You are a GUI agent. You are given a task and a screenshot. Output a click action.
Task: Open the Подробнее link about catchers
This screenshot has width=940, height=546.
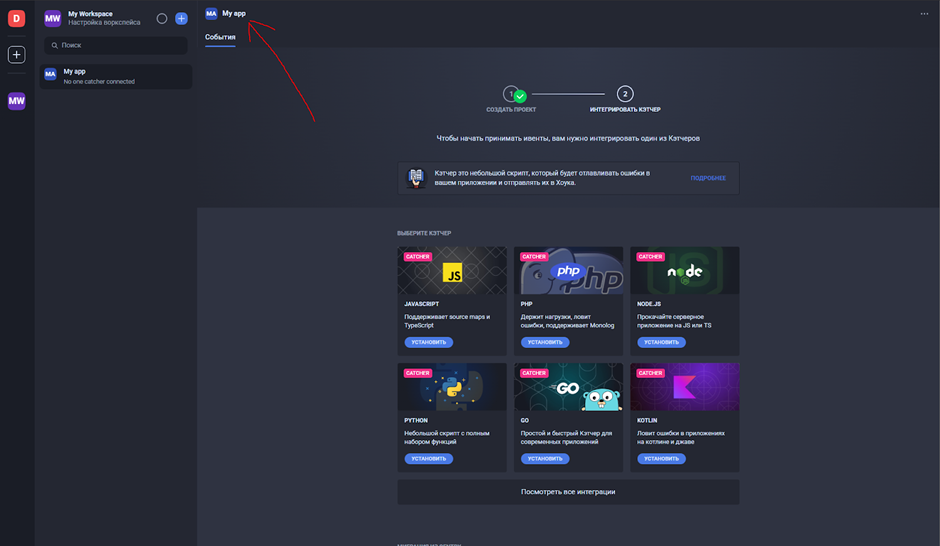[708, 178]
